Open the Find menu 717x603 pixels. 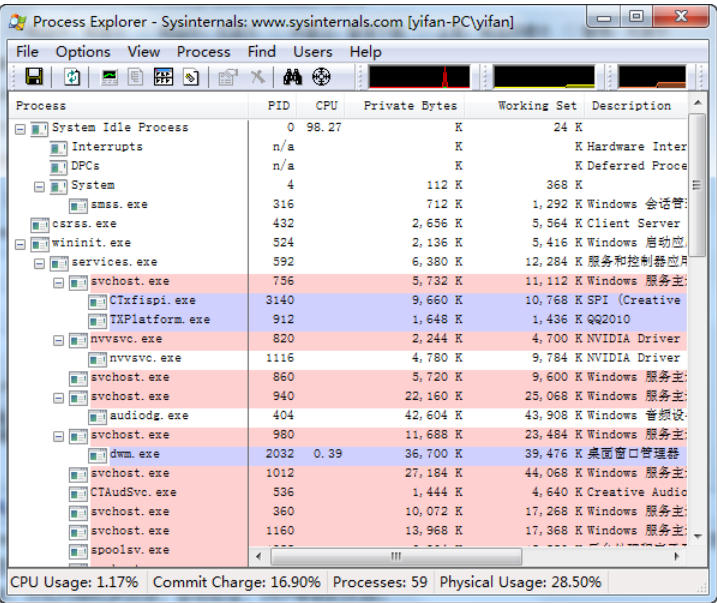(x=261, y=51)
